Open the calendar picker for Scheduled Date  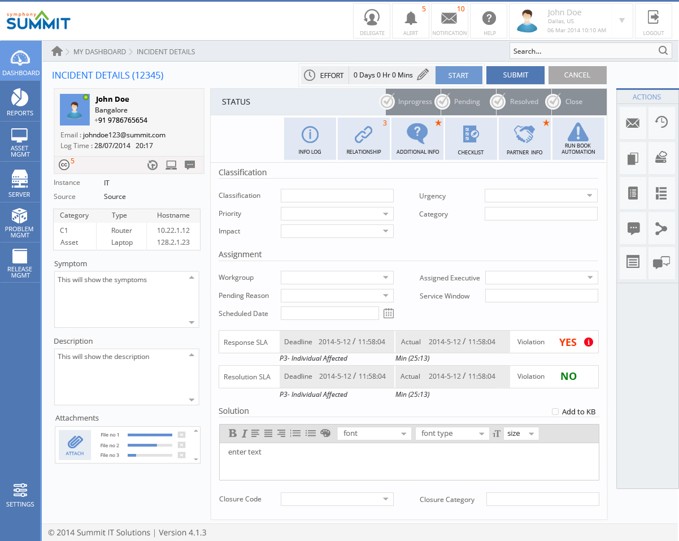(x=388, y=313)
